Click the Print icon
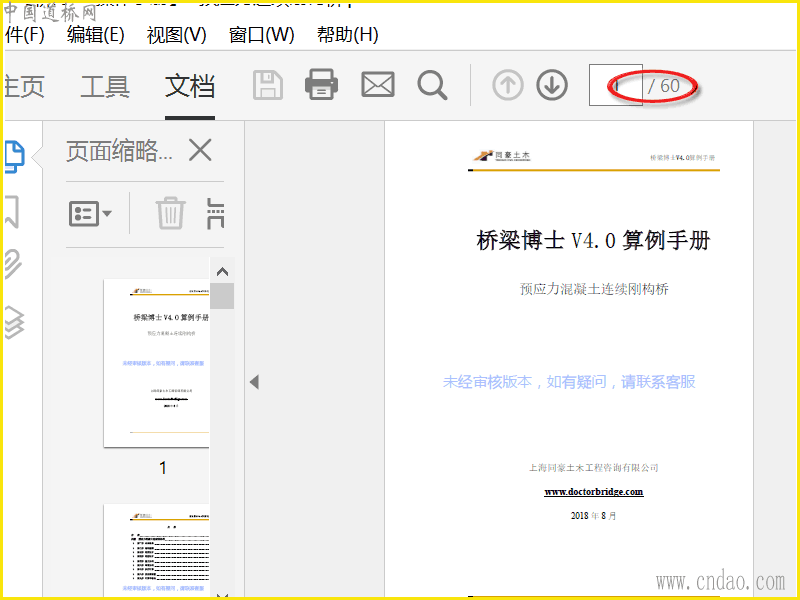Viewport: 800px width, 600px height. coord(321,85)
